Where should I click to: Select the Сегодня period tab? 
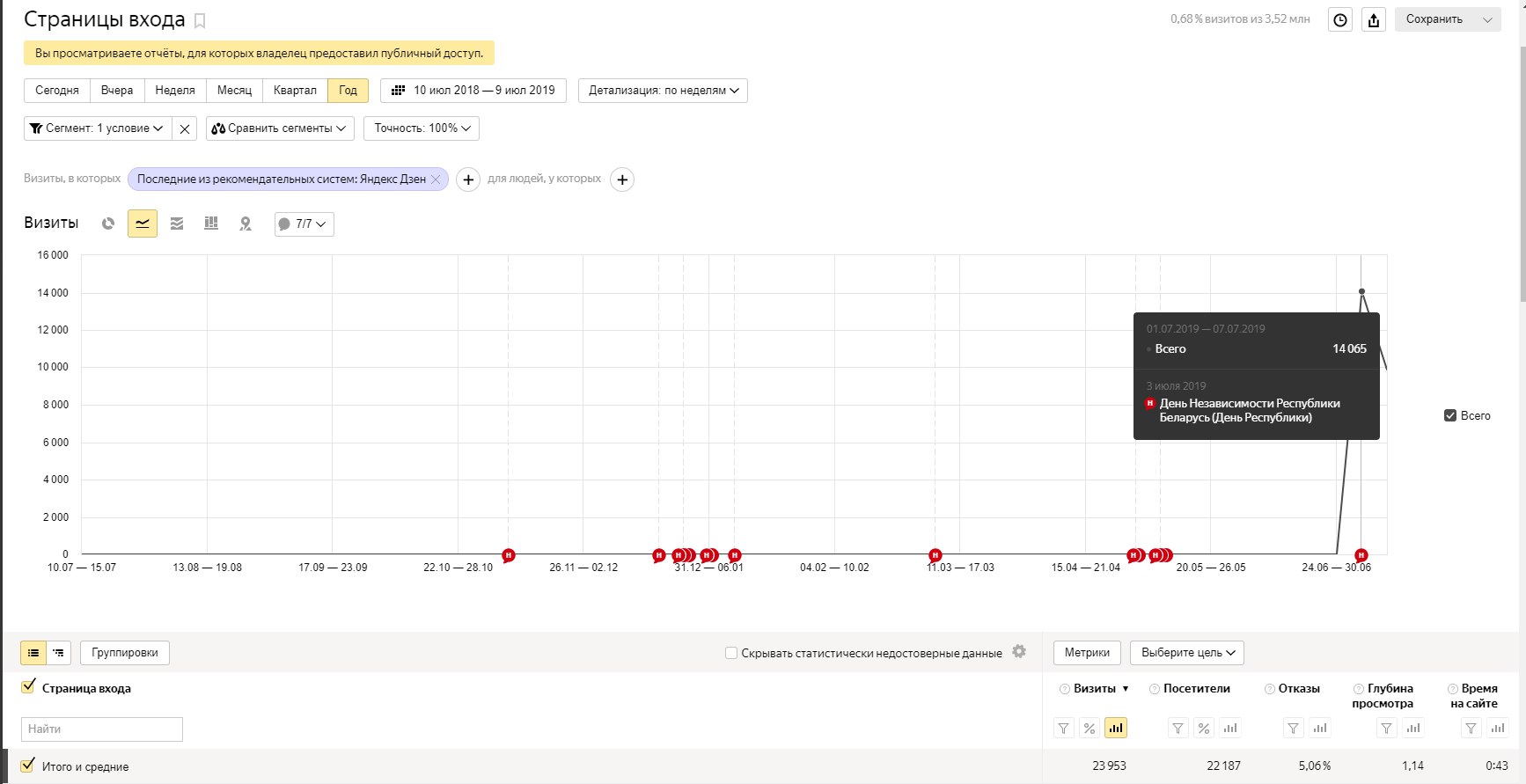click(57, 91)
